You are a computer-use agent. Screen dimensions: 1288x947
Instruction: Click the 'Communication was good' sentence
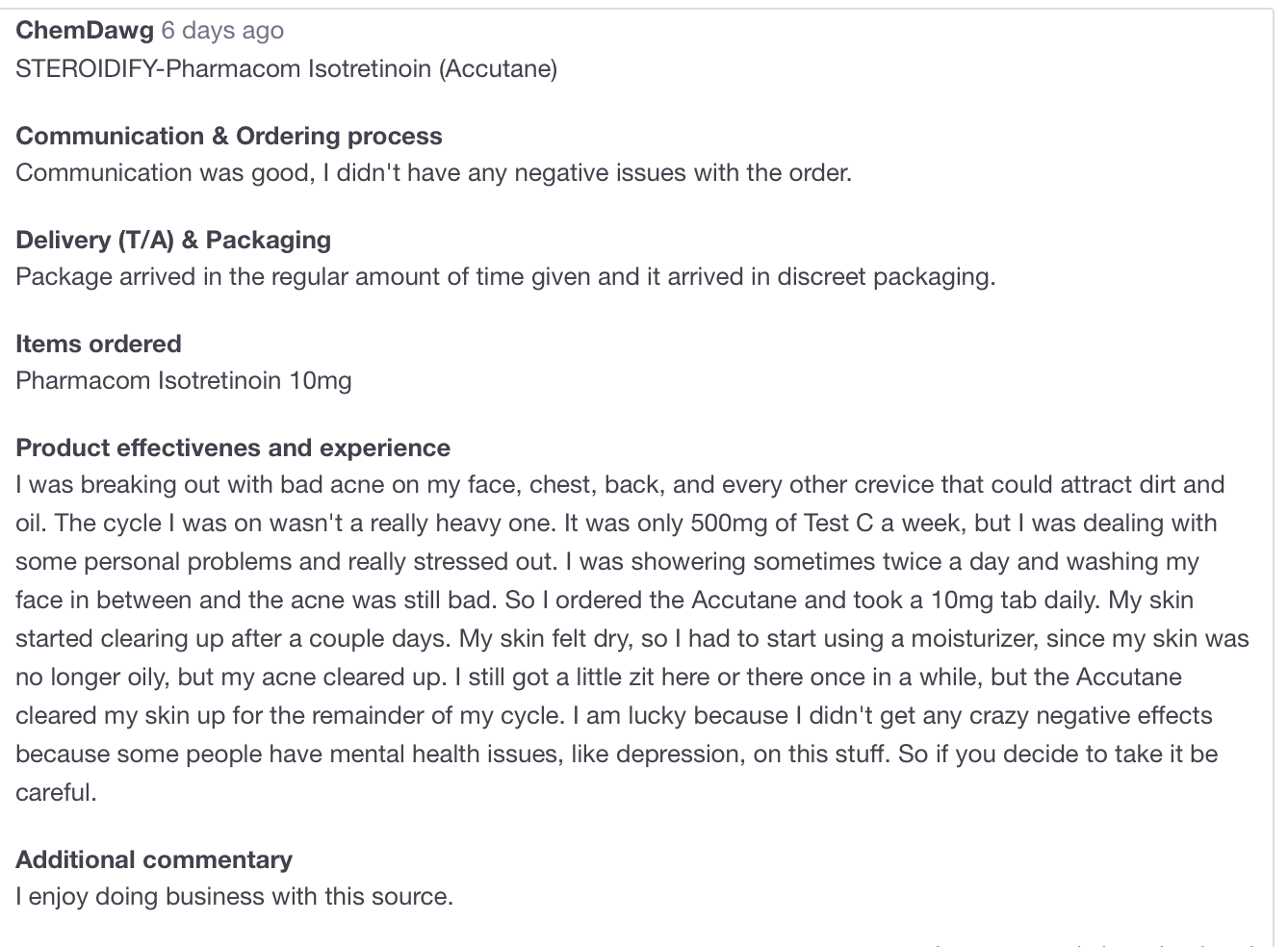434,173
